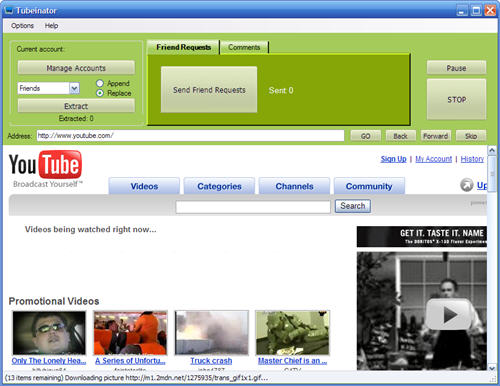Click the Skip button
The image size is (500, 386).
471,136
